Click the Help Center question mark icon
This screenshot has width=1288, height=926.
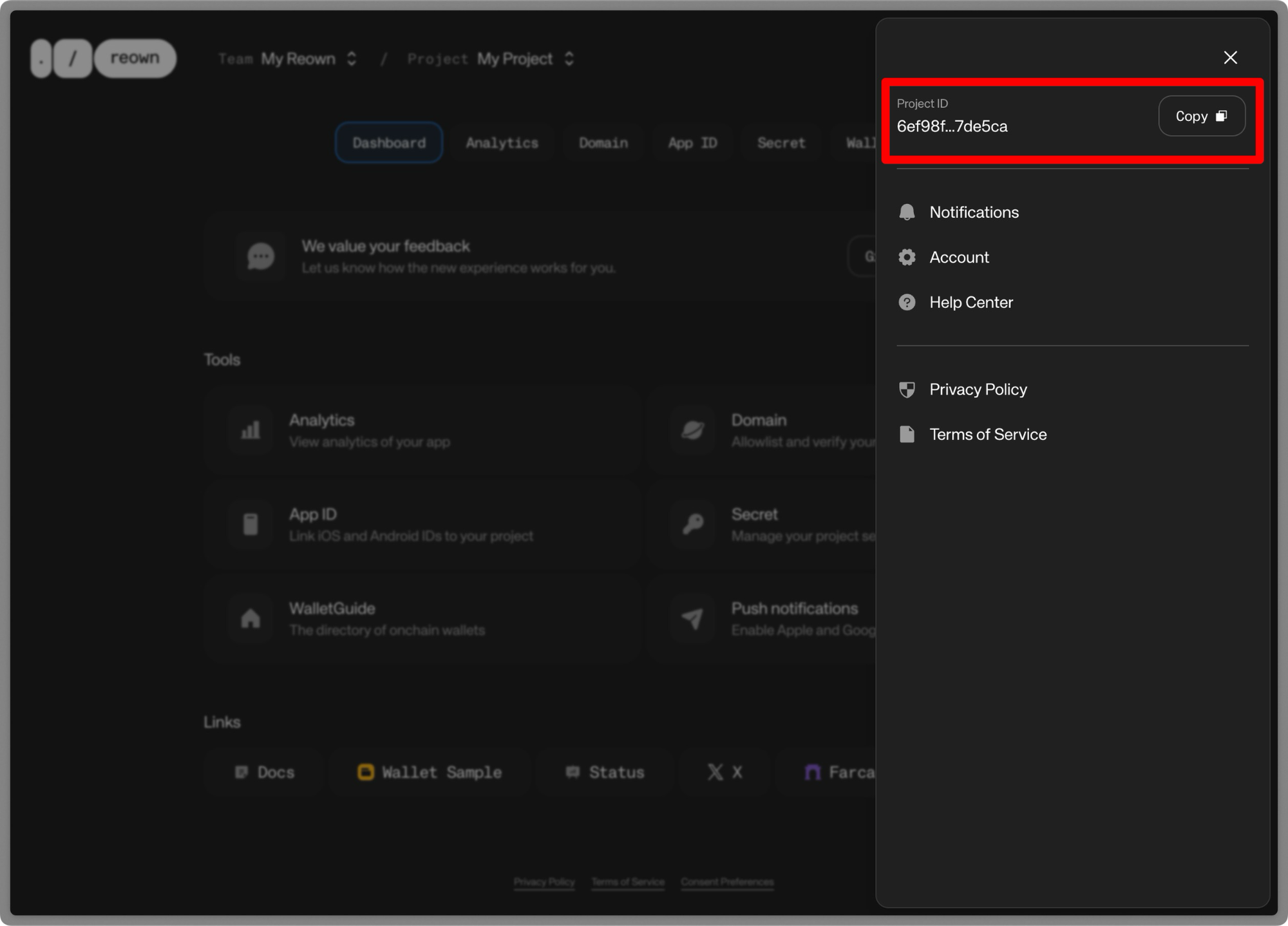[907, 302]
